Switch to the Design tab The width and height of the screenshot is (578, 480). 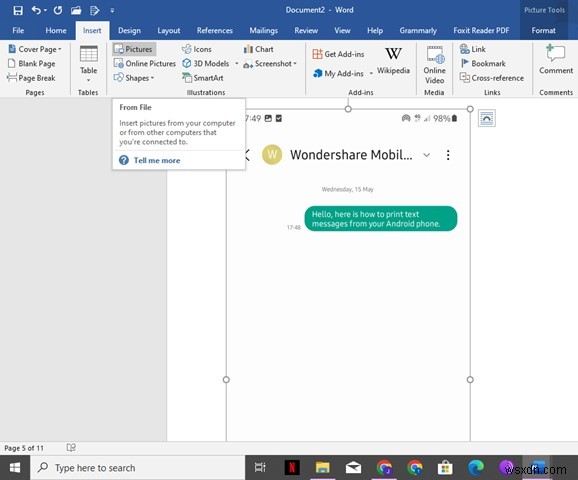[x=129, y=31]
